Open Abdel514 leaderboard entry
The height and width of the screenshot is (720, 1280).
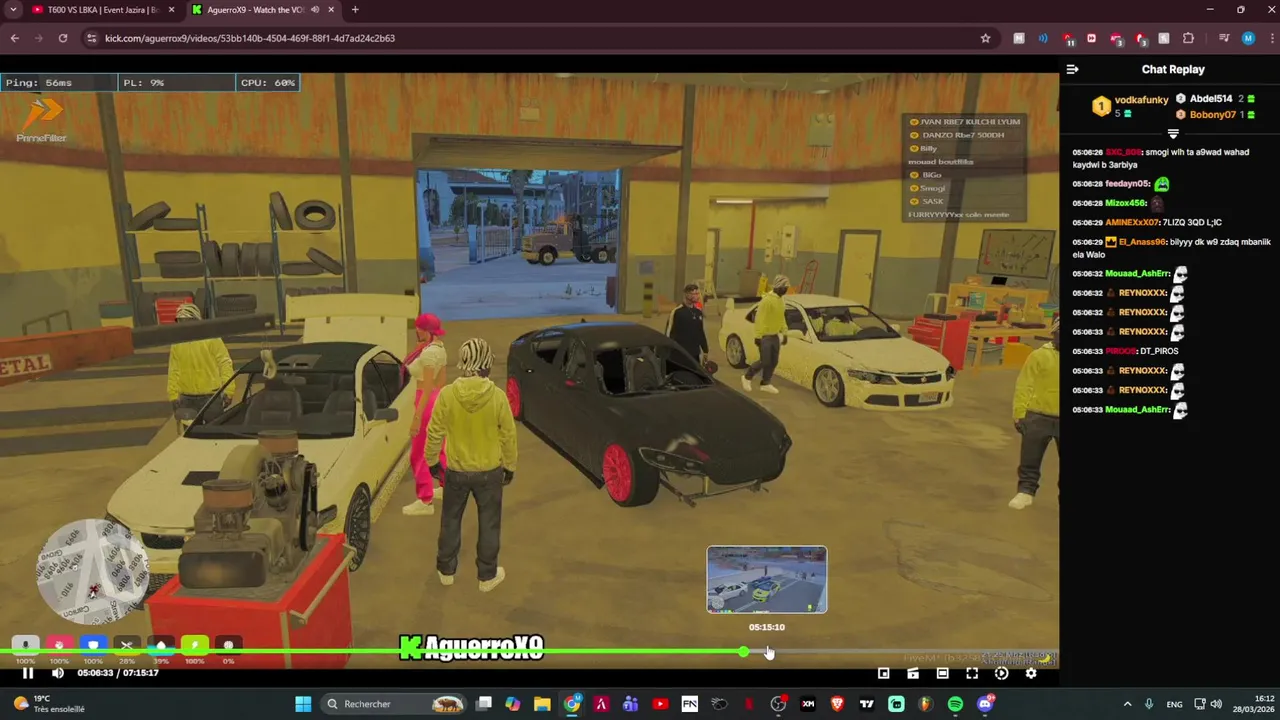tap(1215, 99)
